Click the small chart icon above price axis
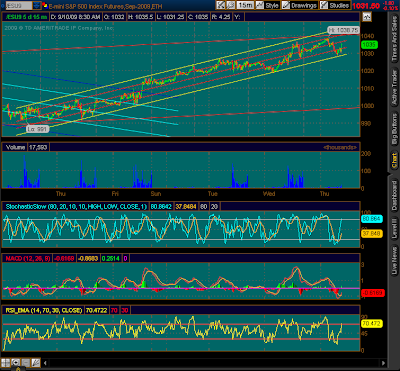This screenshot has height=371, width=400. (x=366, y=17)
